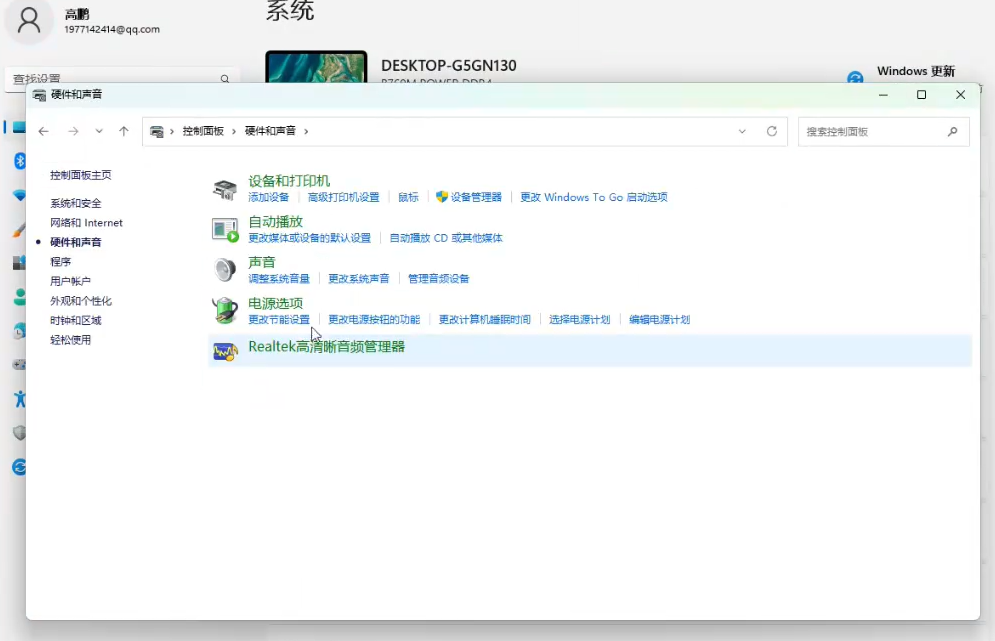Click the up-one-level arrow button
This screenshot has width=995, height=641.
(x=124, y=131)
